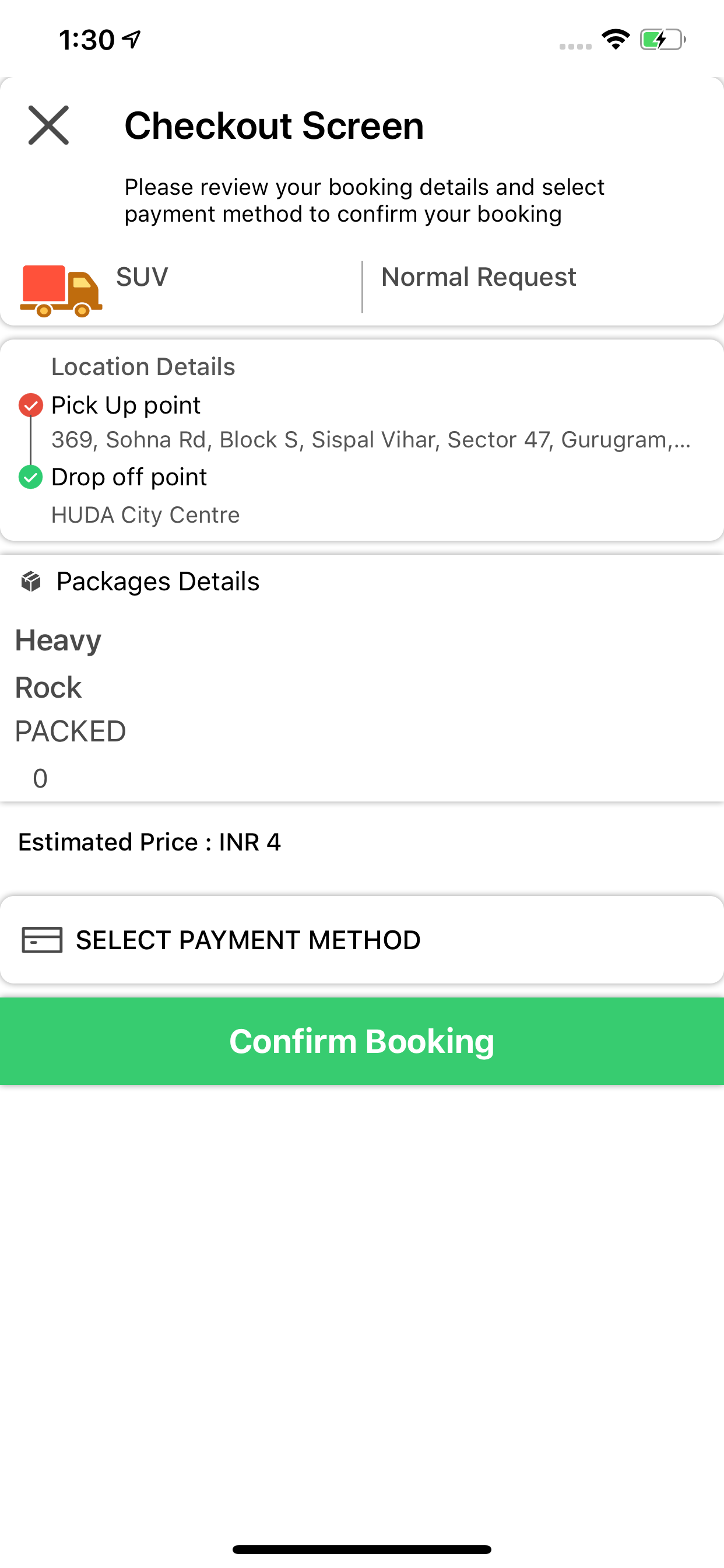Tap the battery charging indicator
Image resolution: width=724 pixels, height=1568 pixels.
(663, 40)
